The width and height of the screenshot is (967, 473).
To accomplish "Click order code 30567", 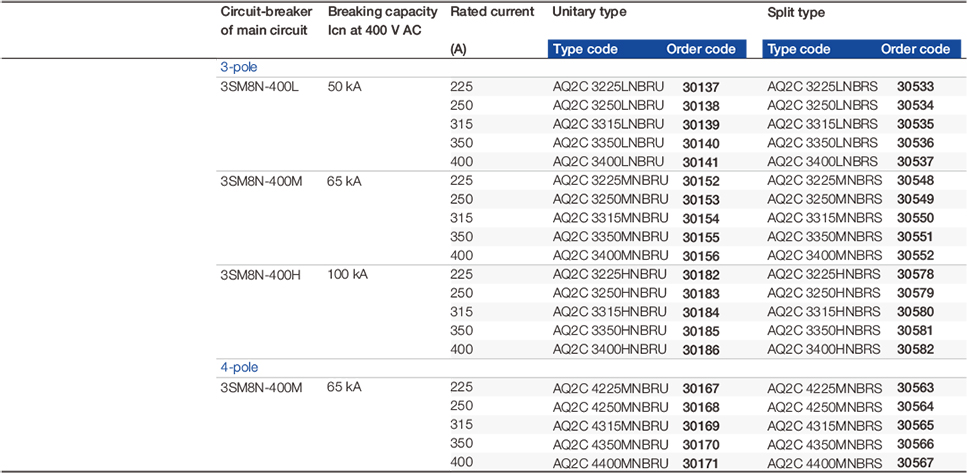I will pos(915,462).
